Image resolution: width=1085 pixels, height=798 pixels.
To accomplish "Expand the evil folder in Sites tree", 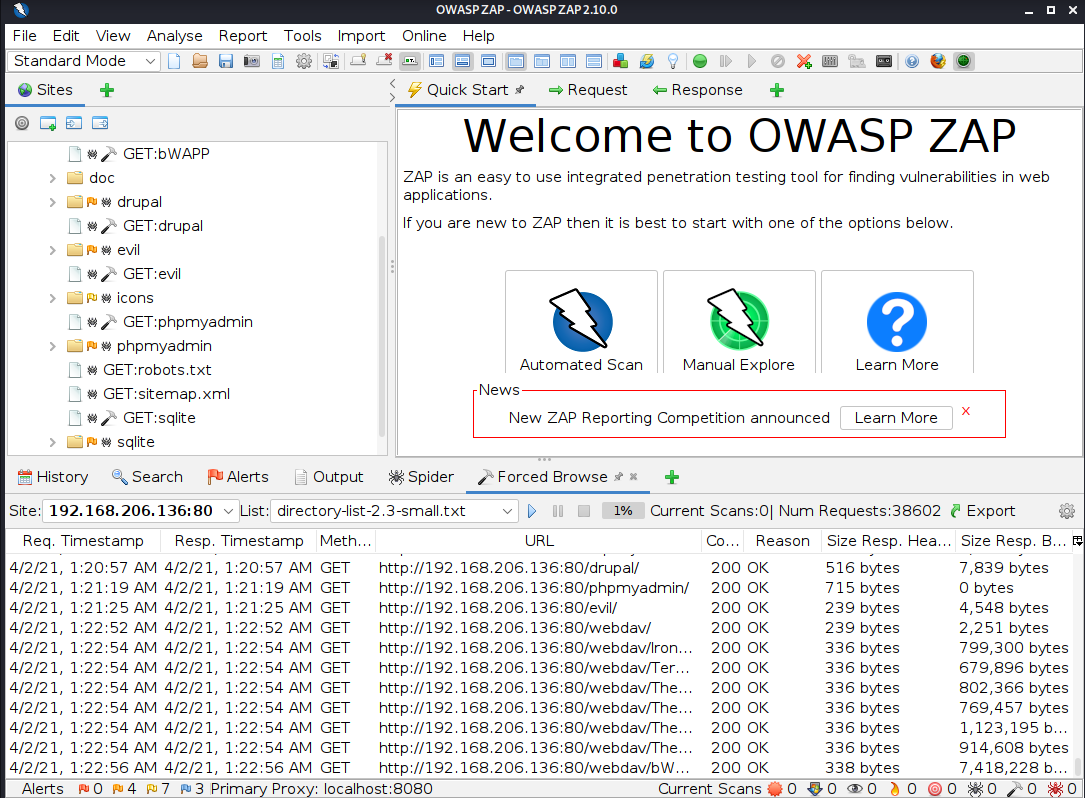I will point(53,250).
